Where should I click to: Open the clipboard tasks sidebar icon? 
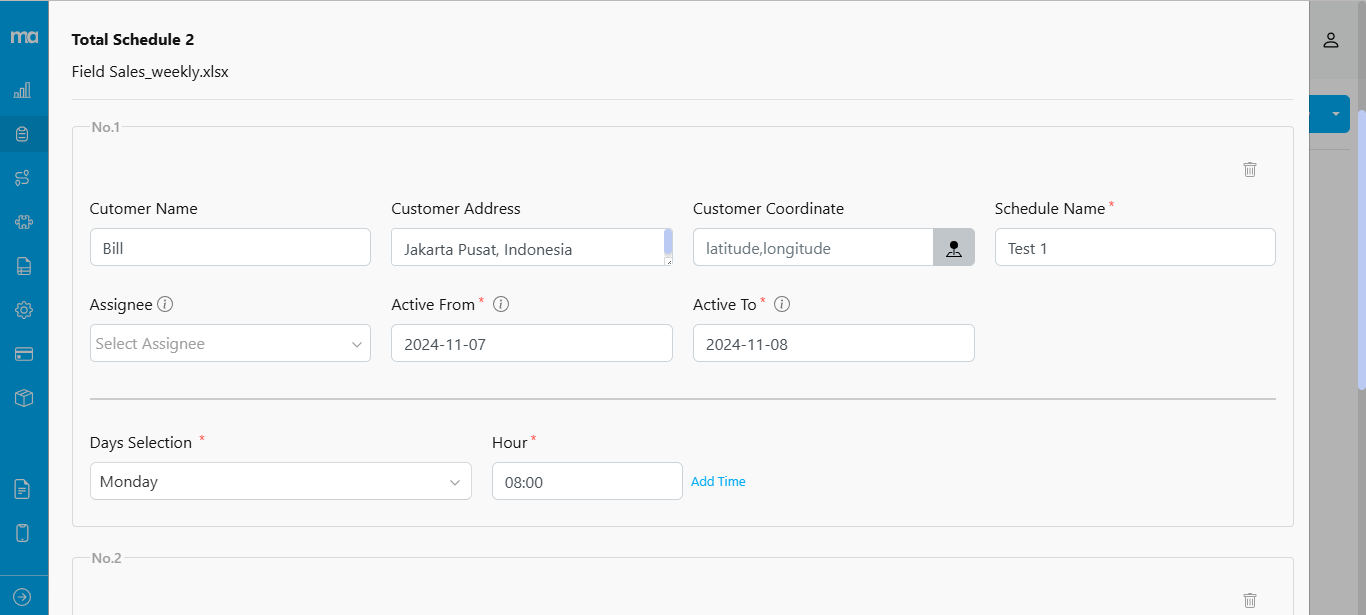pos(23,134)
